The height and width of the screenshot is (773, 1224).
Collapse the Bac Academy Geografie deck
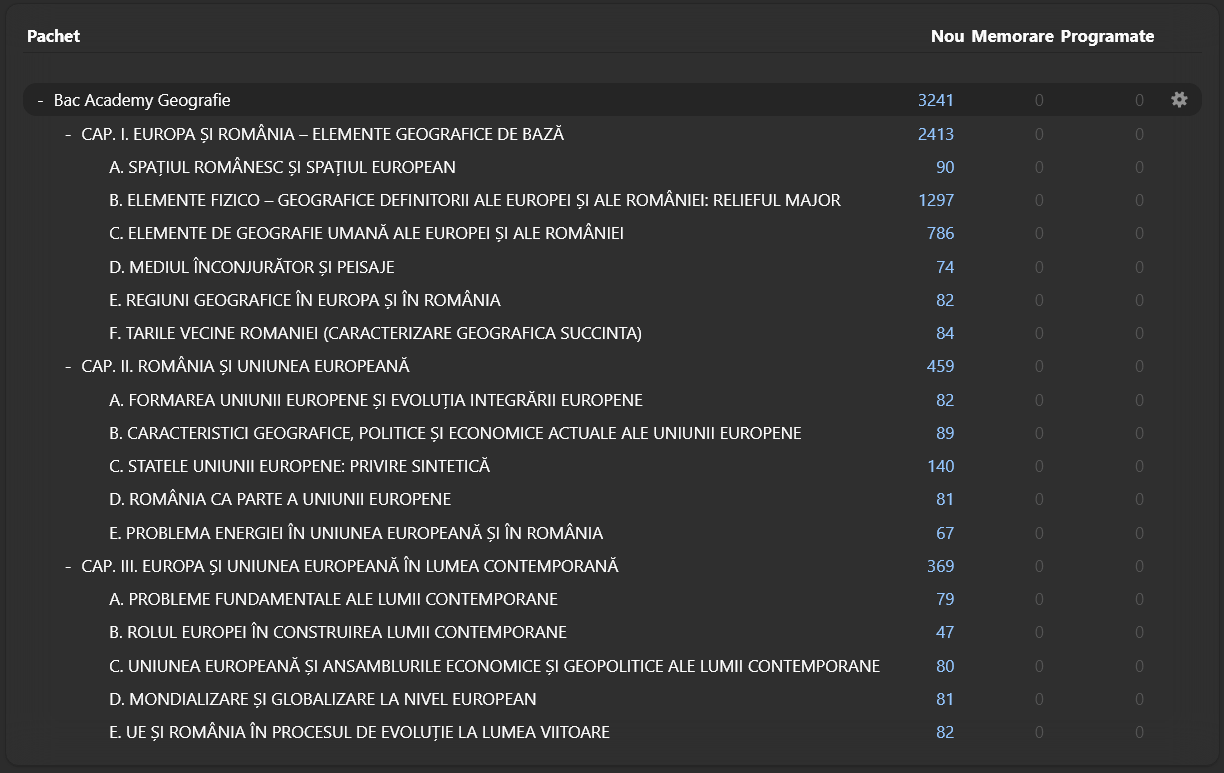(x=40, y=101)
